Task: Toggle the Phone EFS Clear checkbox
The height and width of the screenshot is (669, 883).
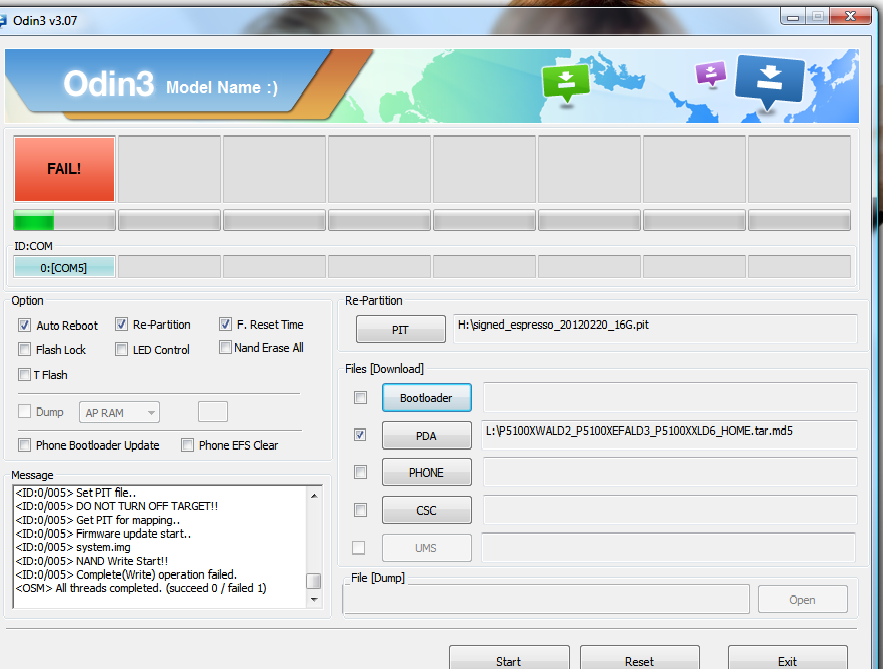Action: coord(187,445)
